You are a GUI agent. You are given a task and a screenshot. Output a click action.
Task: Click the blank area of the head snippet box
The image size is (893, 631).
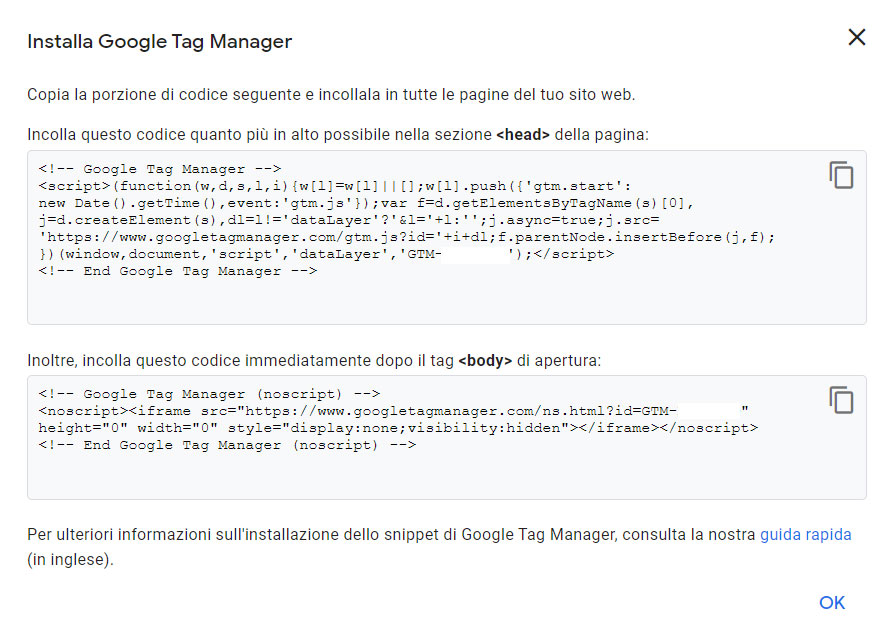point(446,300)
